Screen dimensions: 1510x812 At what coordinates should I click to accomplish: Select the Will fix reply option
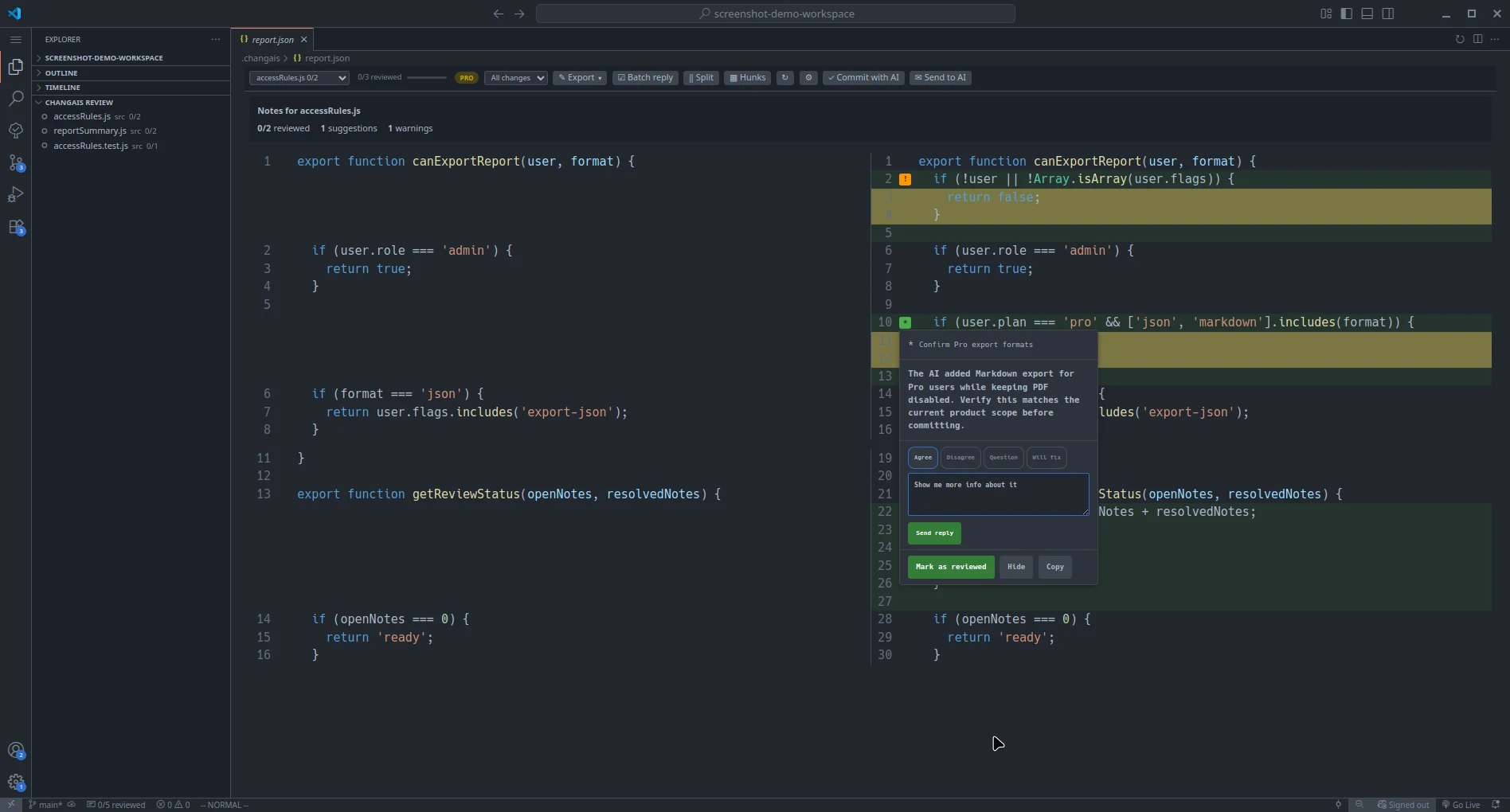[x=1046, y=458]
